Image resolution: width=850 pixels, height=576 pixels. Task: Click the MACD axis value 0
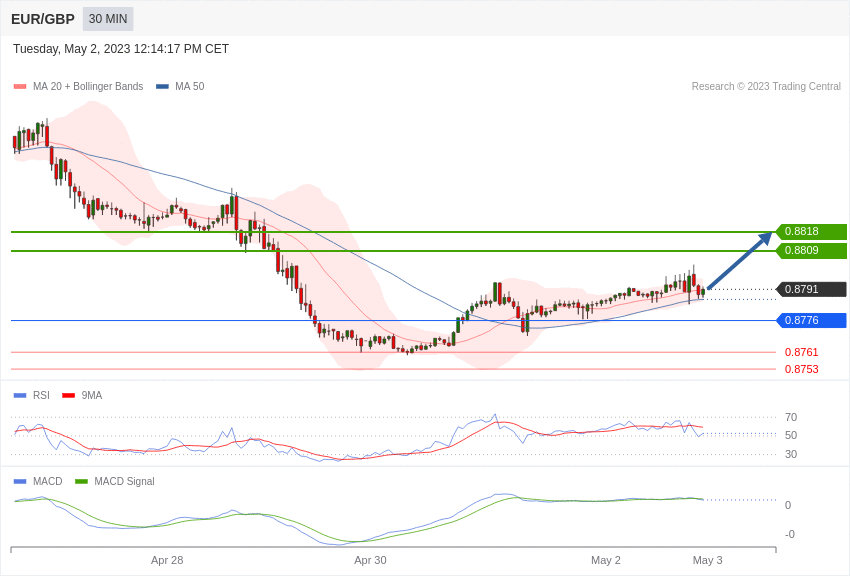pyautogui.click(x=788, y=505)
